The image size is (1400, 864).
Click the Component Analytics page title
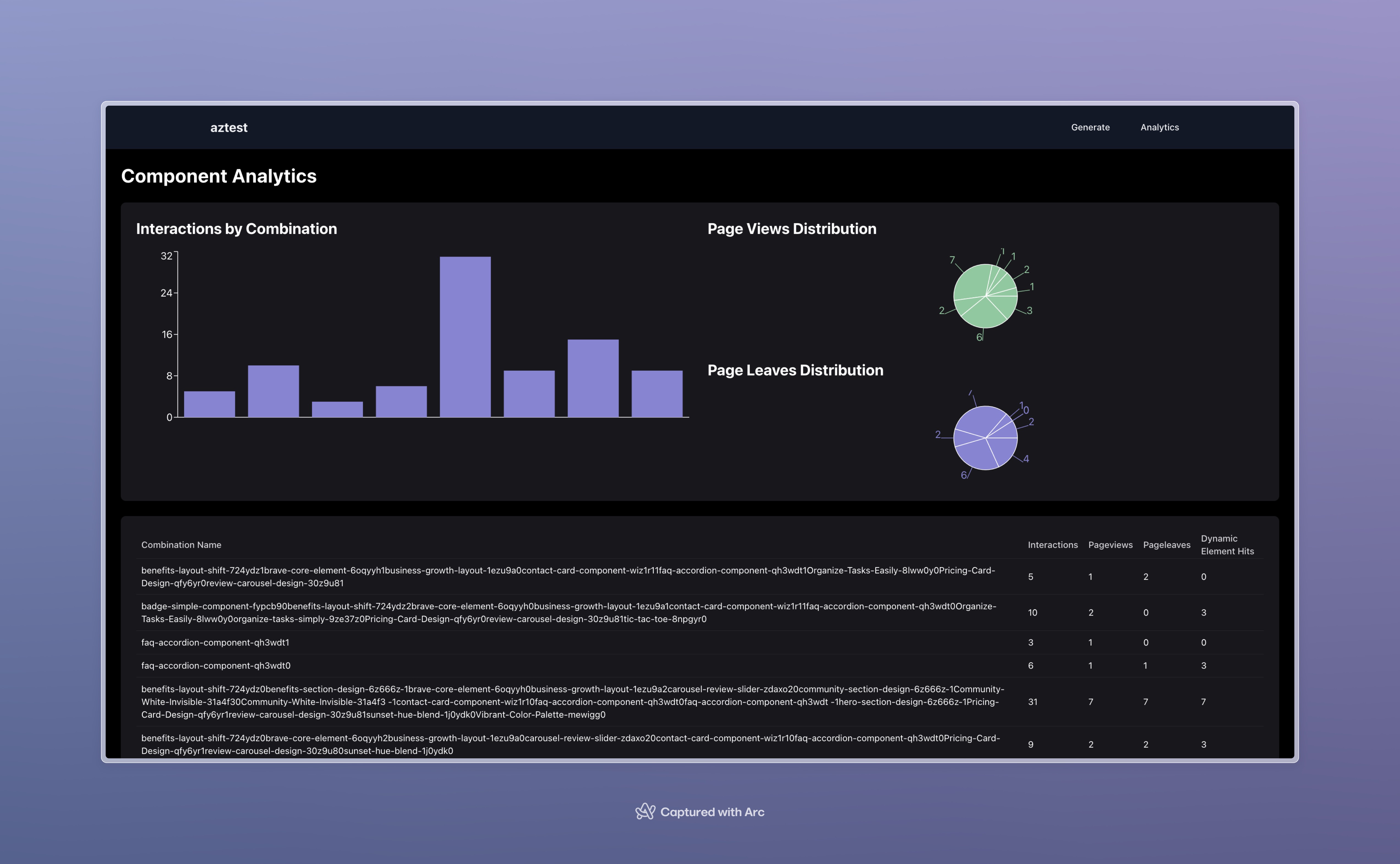point(218,176)
